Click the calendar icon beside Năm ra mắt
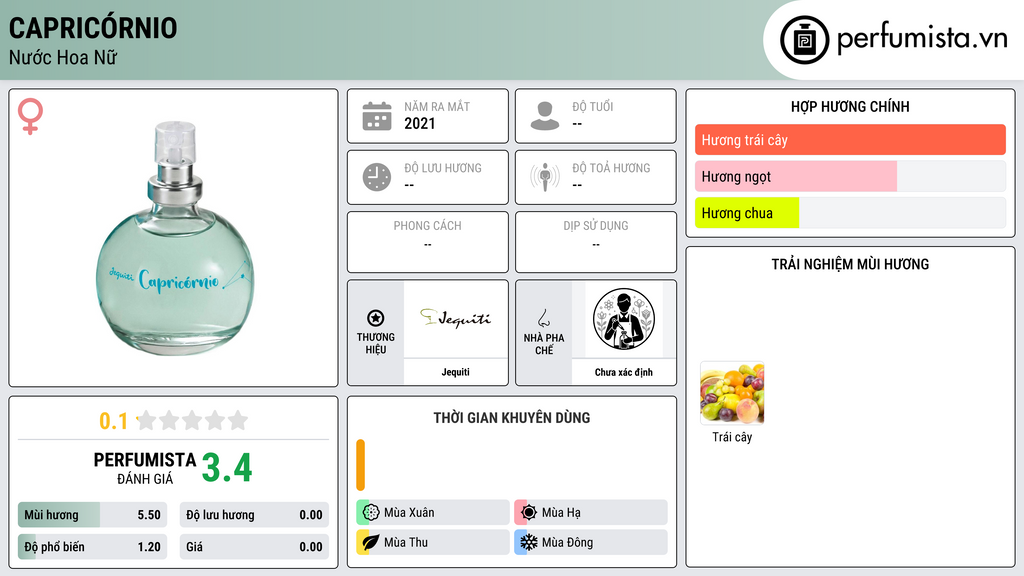 point(377,116)
